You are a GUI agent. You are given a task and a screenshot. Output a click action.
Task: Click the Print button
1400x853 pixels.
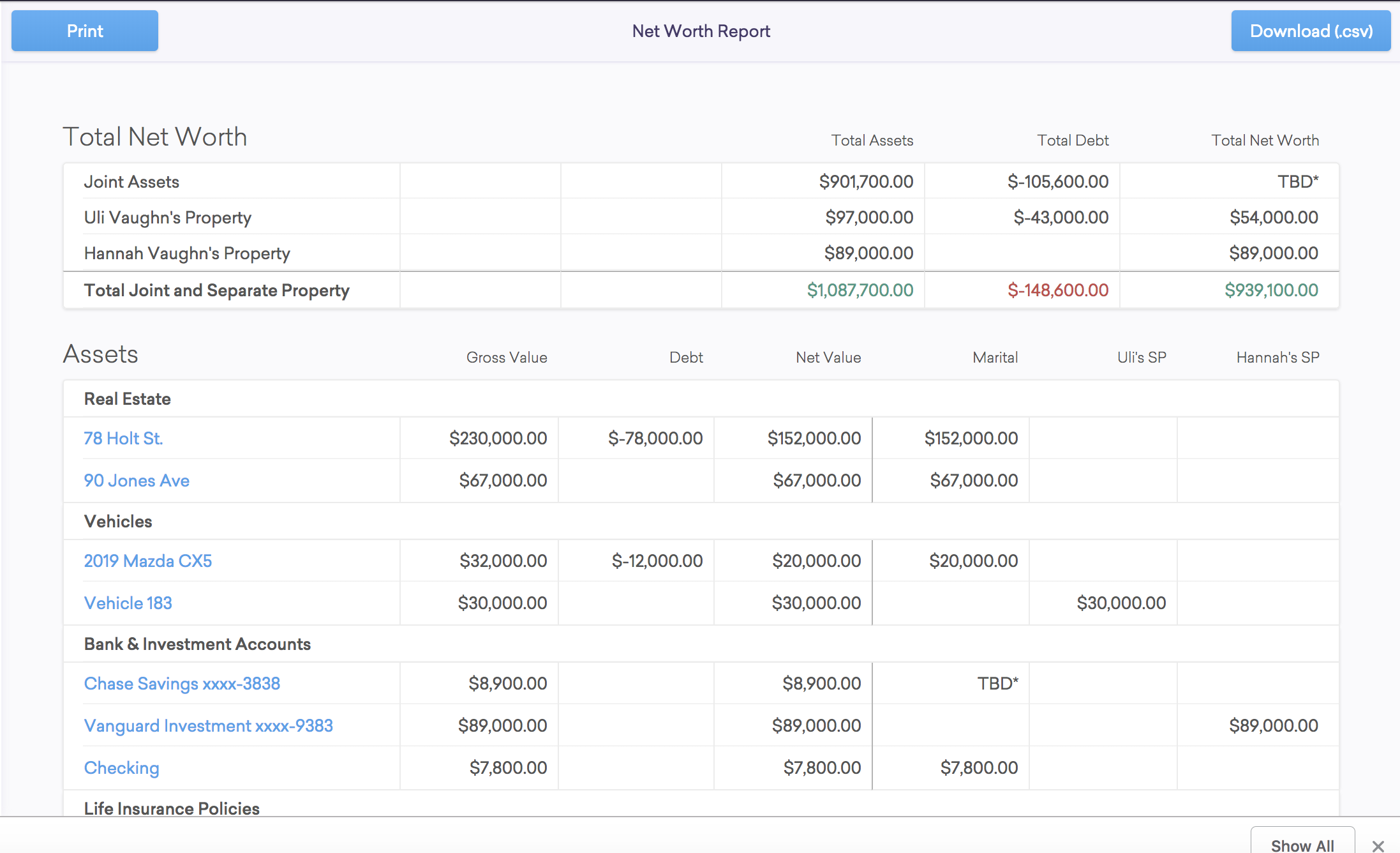pyautogui.click(x=85, y=31)
